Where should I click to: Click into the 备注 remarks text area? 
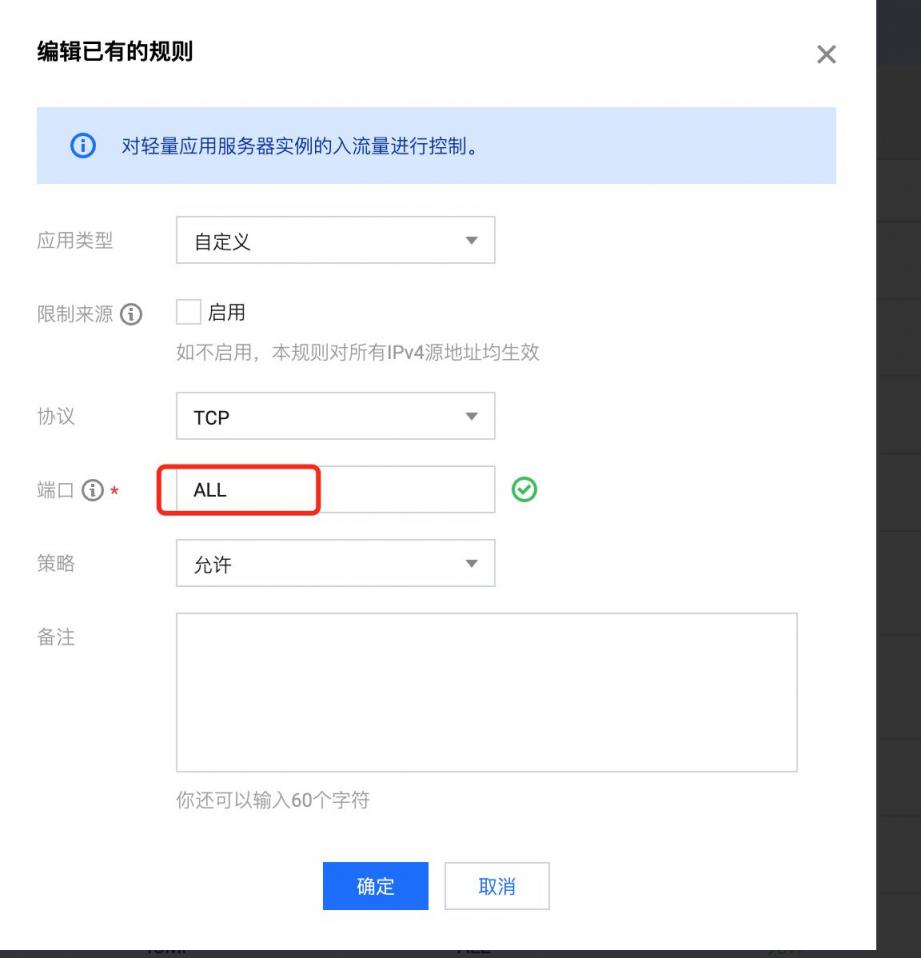486,692
